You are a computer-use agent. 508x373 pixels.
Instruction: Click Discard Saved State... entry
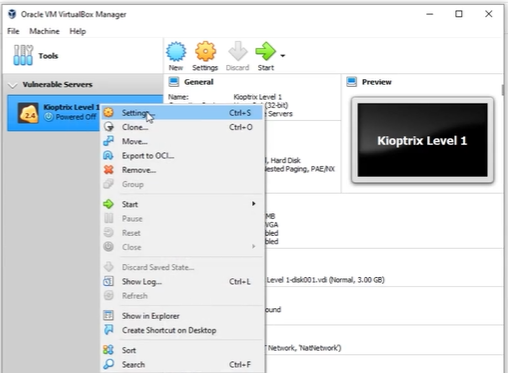182,267
